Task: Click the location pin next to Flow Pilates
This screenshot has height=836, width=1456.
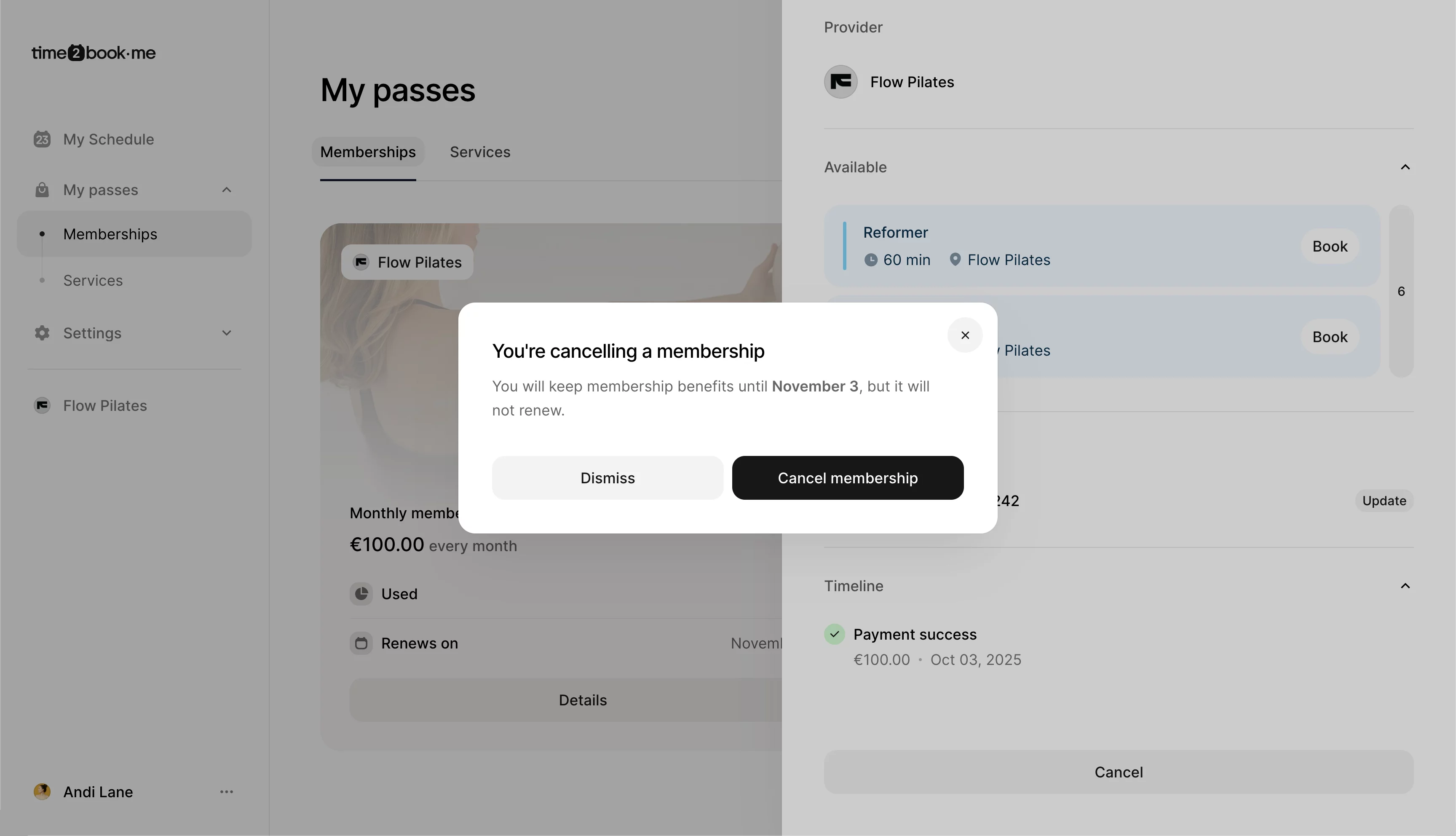Action: click(x=955, y=260)
